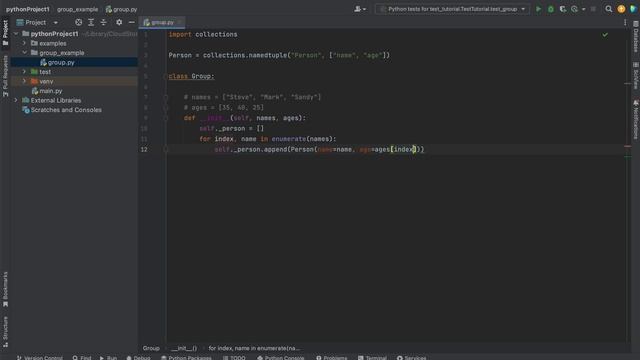Toggle Notifications tool window
This screenshot has width=640, height=360.
(636, 119)
